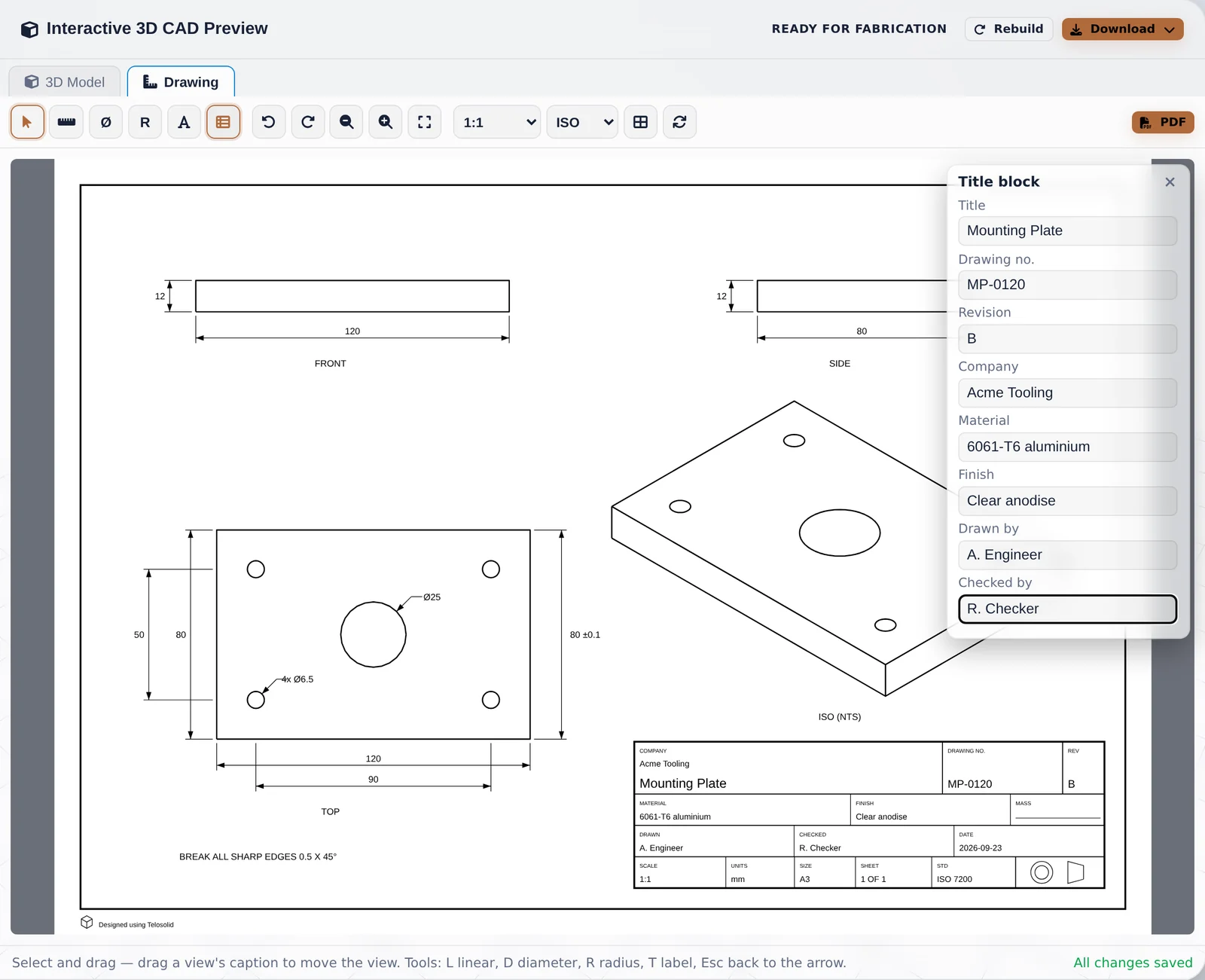Undo the last drawing change
The height and width of the screenshot is (980, 1205).
[268, 122]
